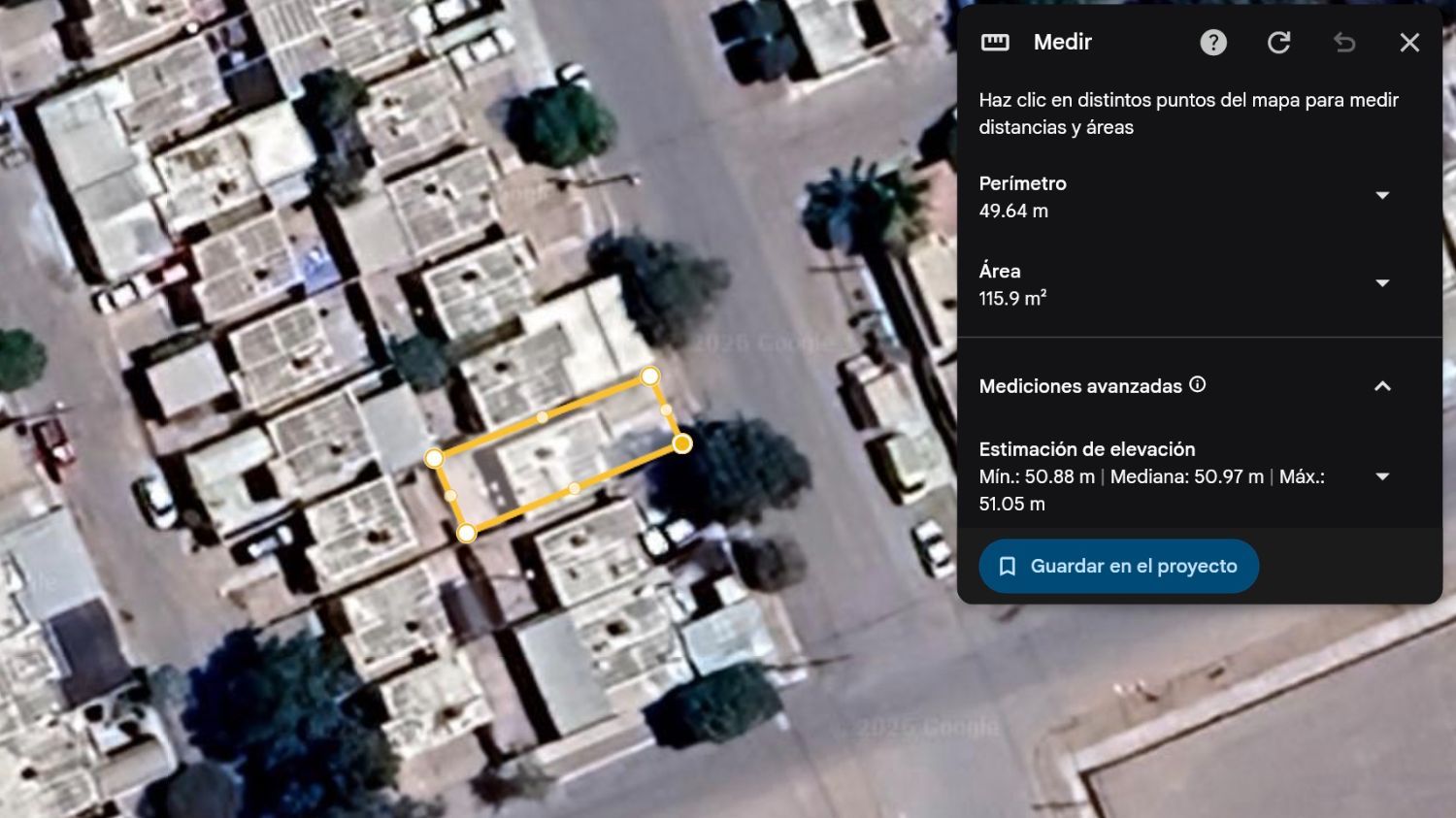Click the ruler icon beside Medir
This screenshot has height=818, width=1456.
pyautogui.click(x=995, y=43)
